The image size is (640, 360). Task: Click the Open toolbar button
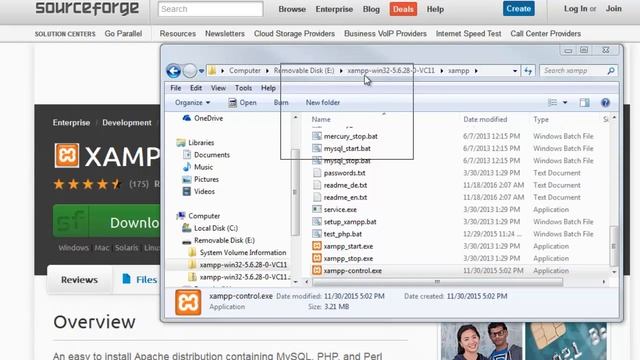[242, 102]
